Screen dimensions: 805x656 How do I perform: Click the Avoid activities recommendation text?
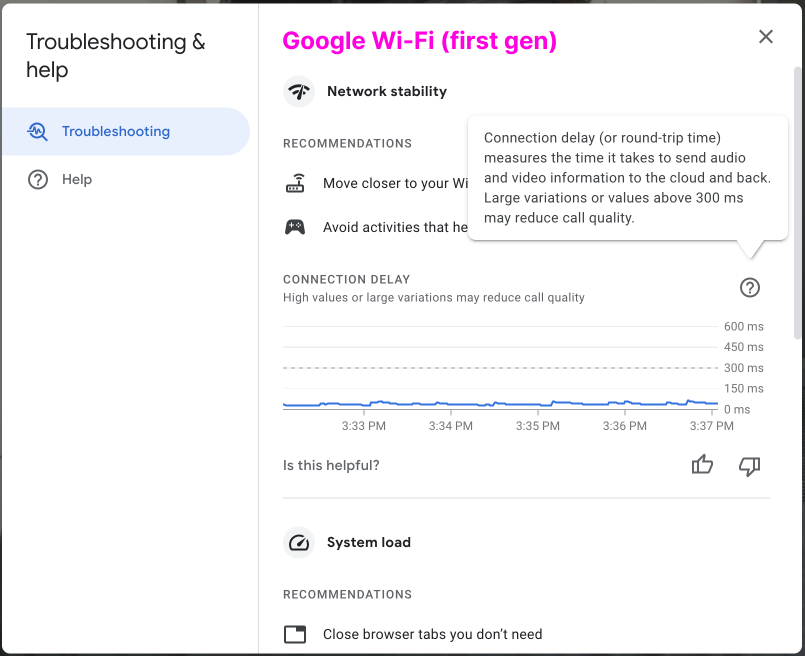click(x=395, y=227)
